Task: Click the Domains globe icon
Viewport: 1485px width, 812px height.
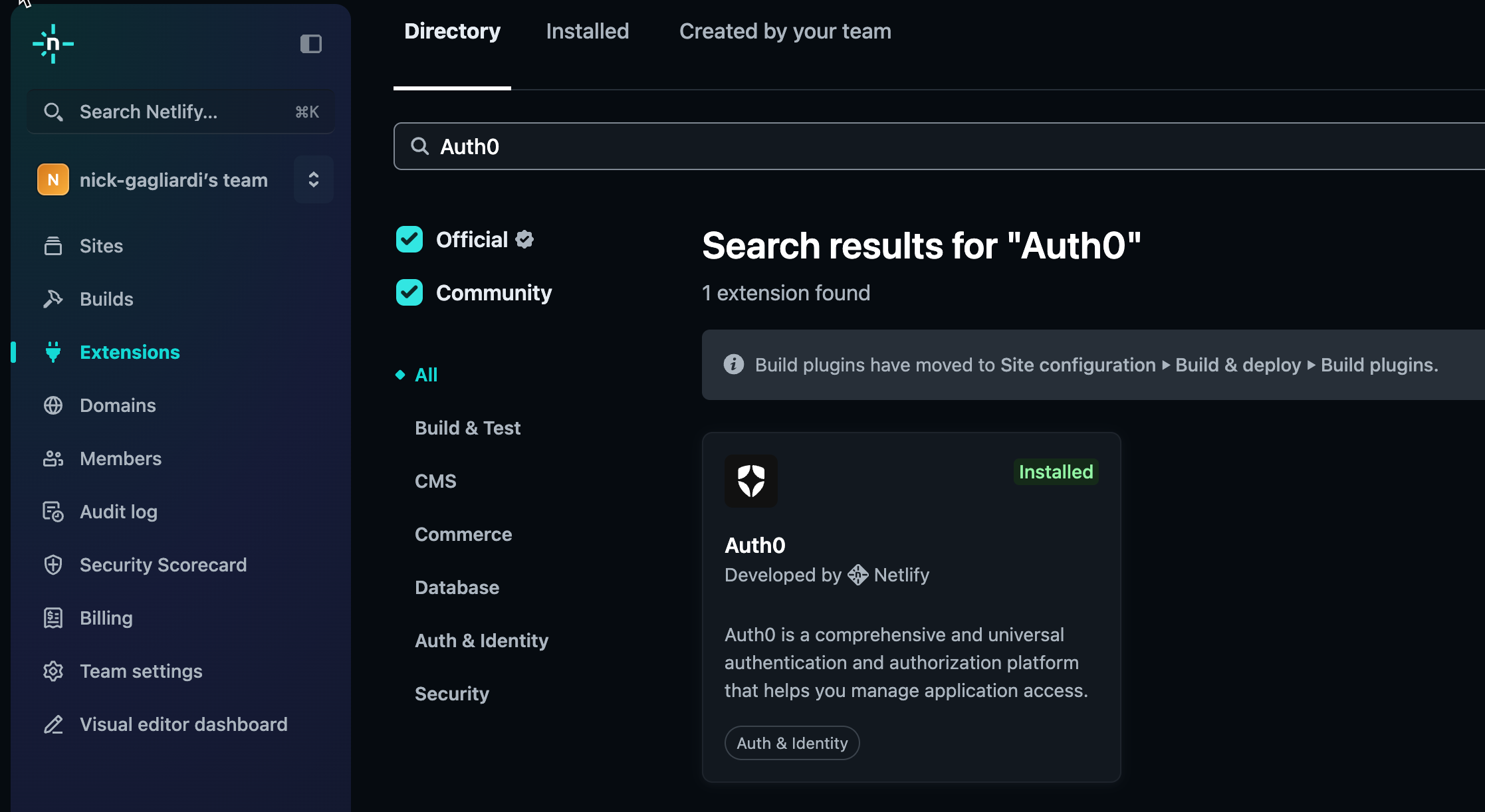Action: [x=53, y=405]
